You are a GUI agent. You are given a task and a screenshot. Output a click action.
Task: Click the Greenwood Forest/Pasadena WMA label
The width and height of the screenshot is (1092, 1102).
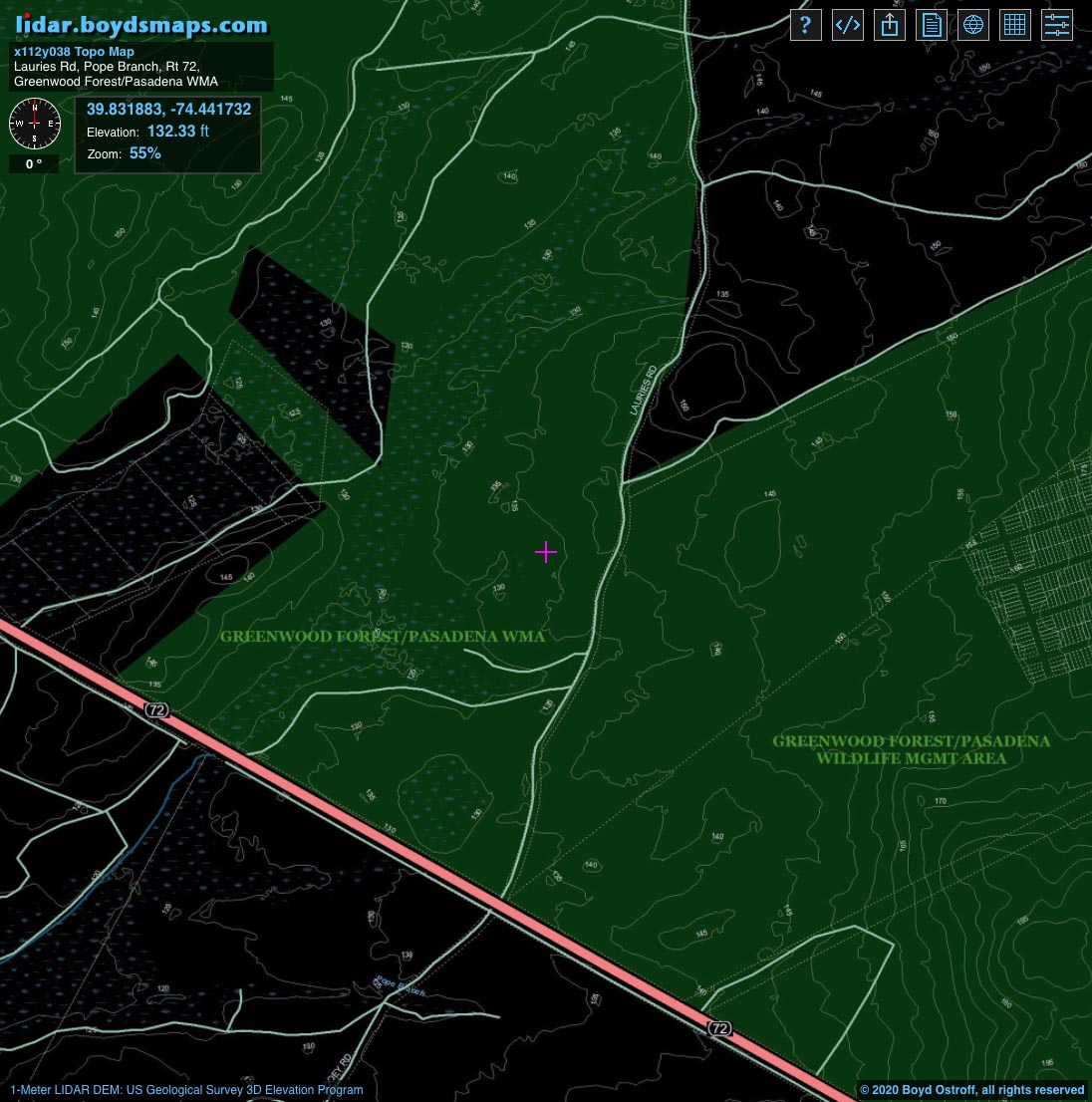[x=383, y=637]
